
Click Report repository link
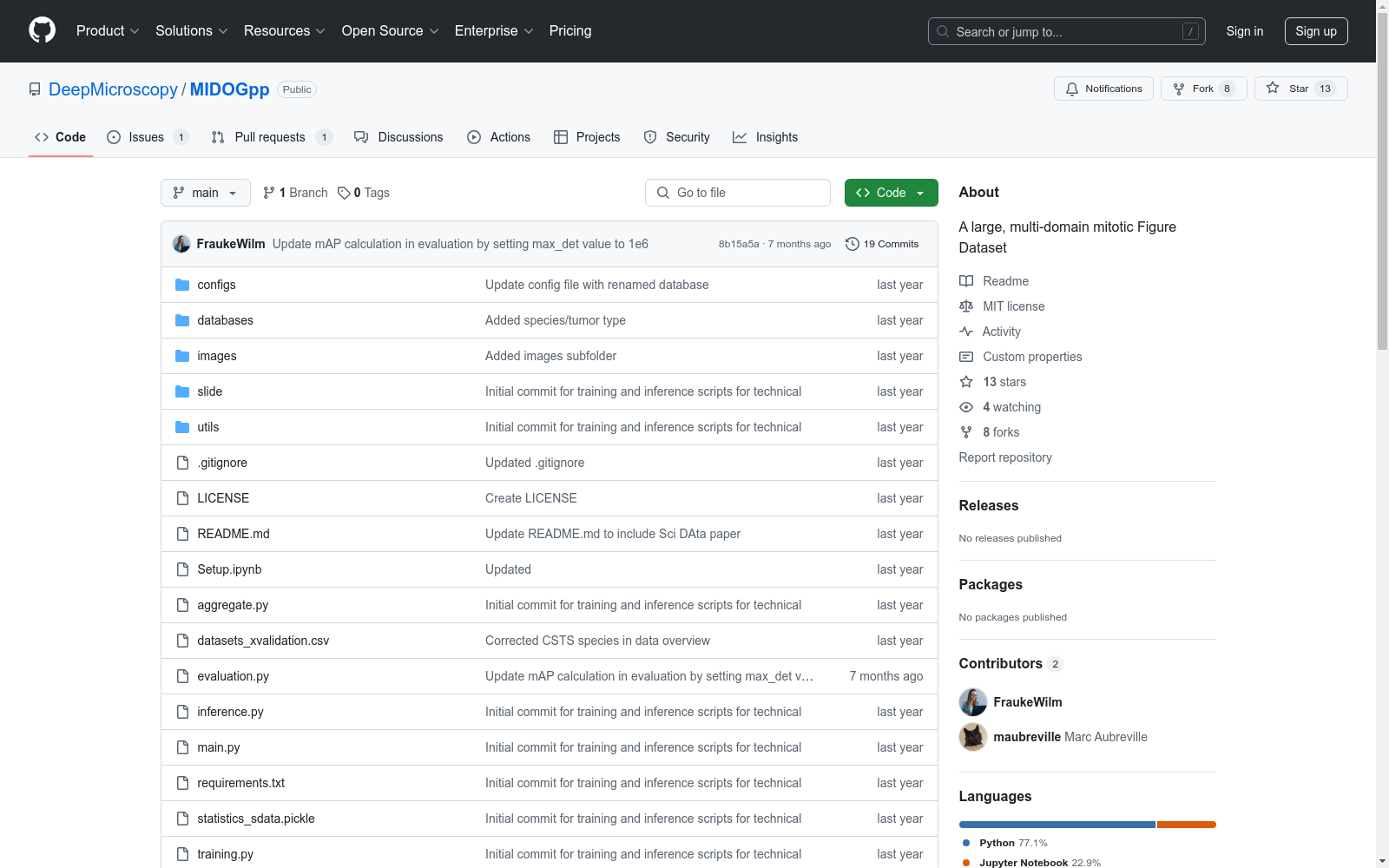(1005, 457)
